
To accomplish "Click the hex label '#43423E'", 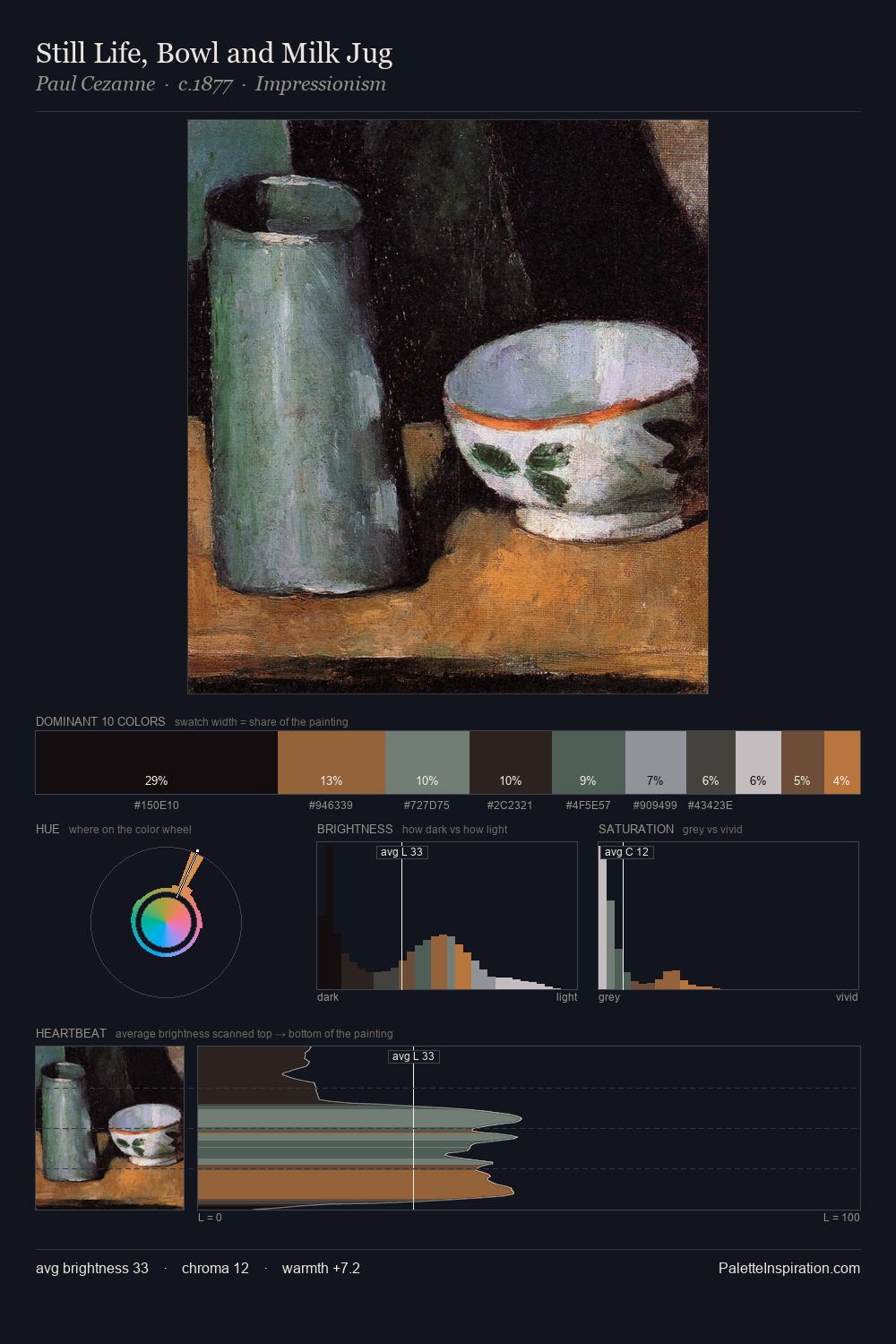I will [x=711, y=806].
